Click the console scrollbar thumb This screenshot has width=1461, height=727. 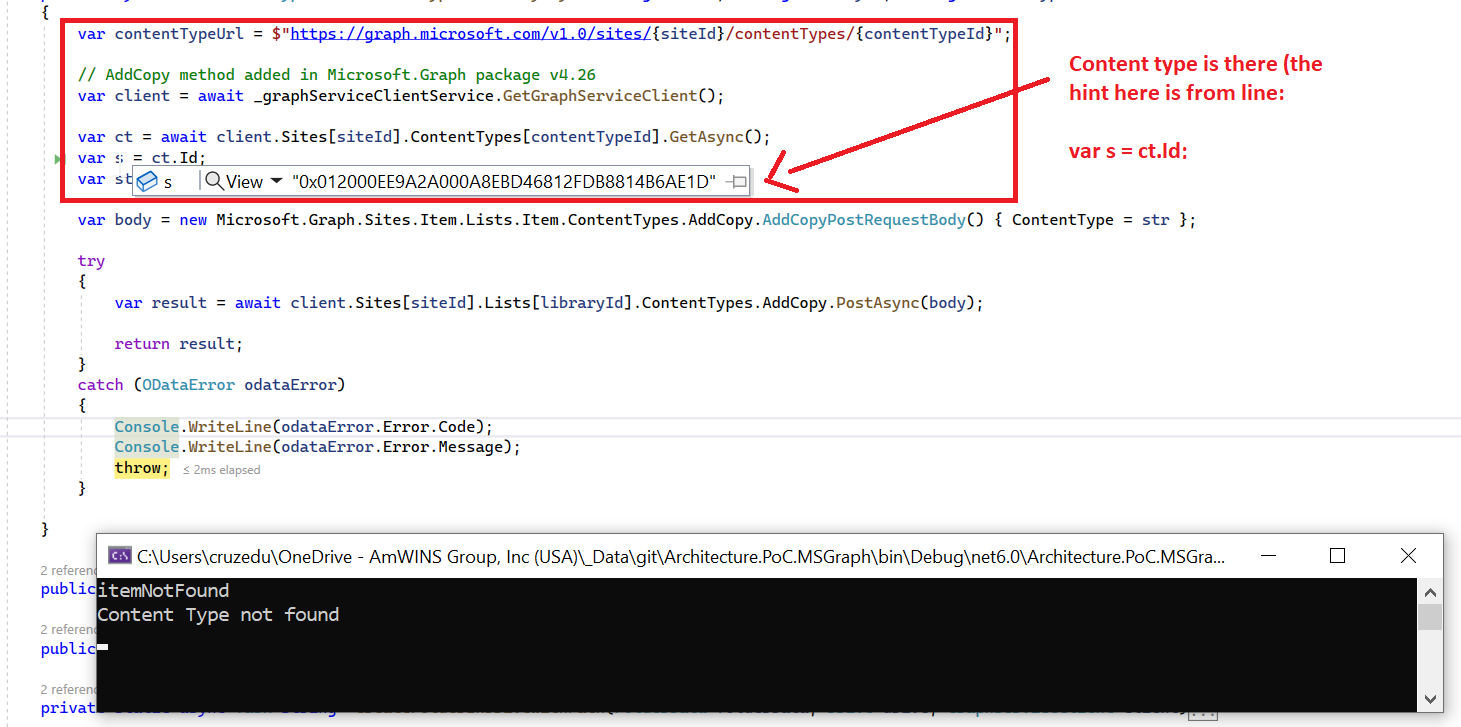[1430, 615]
